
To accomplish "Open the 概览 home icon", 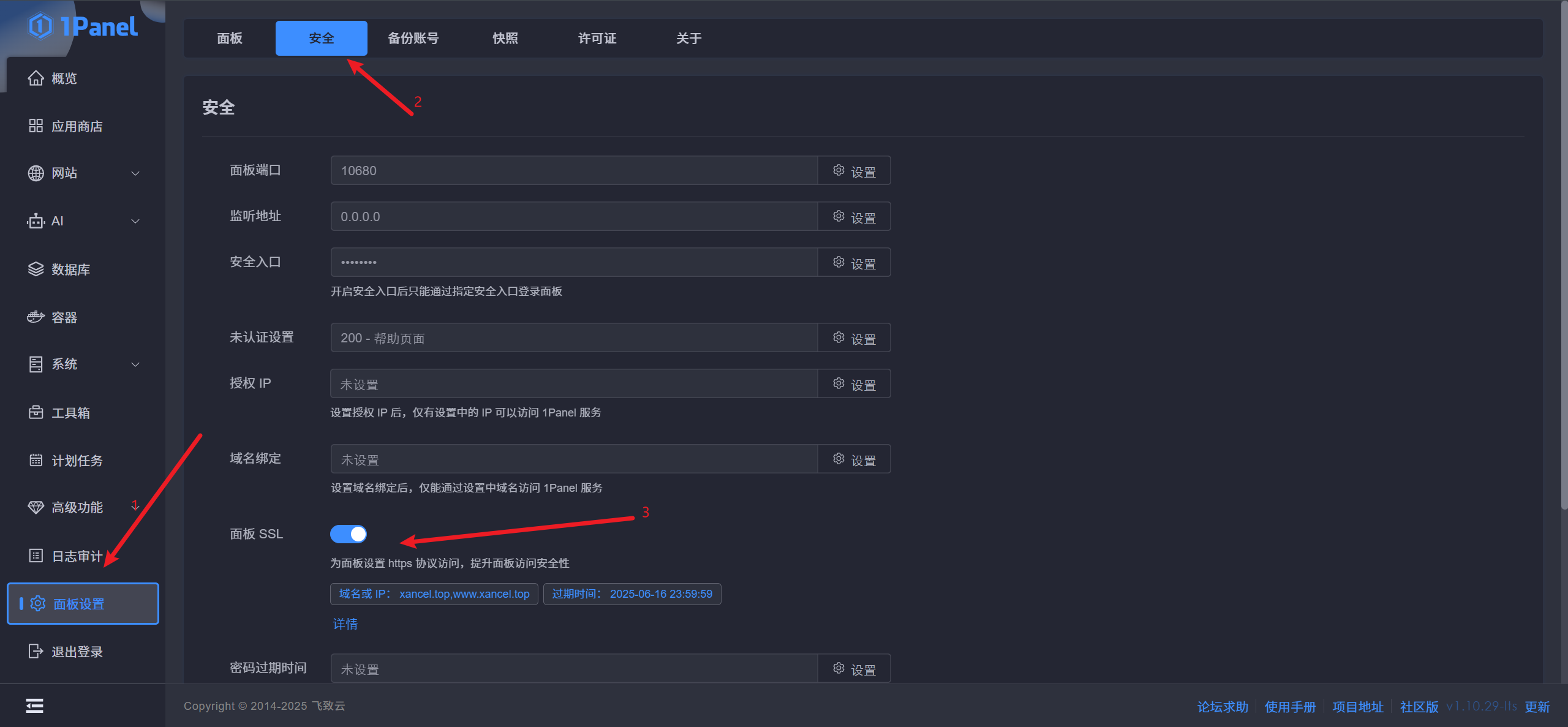I will coord(36,78).
